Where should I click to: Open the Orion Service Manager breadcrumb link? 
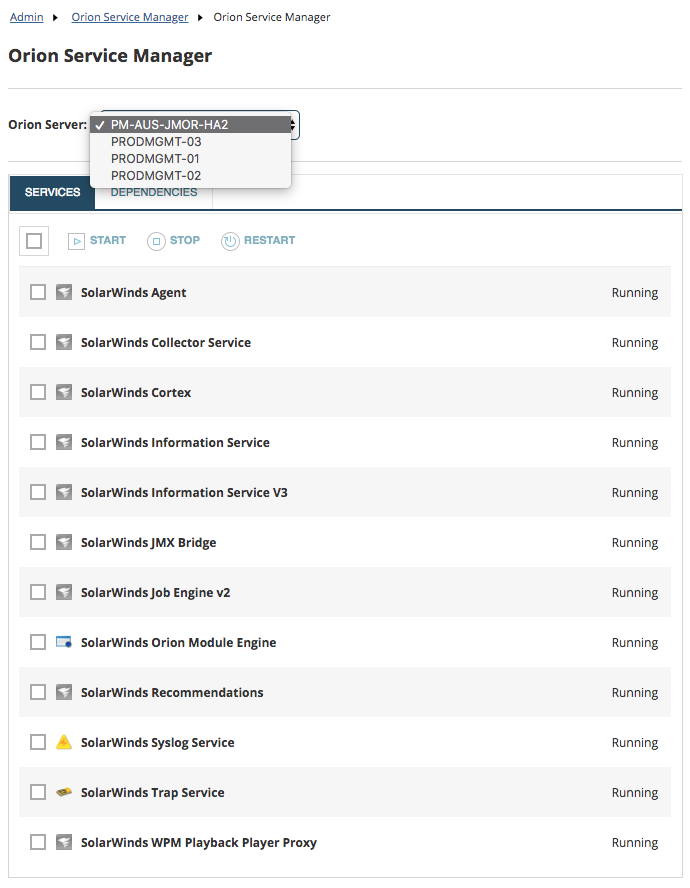(x=130, y=17)
